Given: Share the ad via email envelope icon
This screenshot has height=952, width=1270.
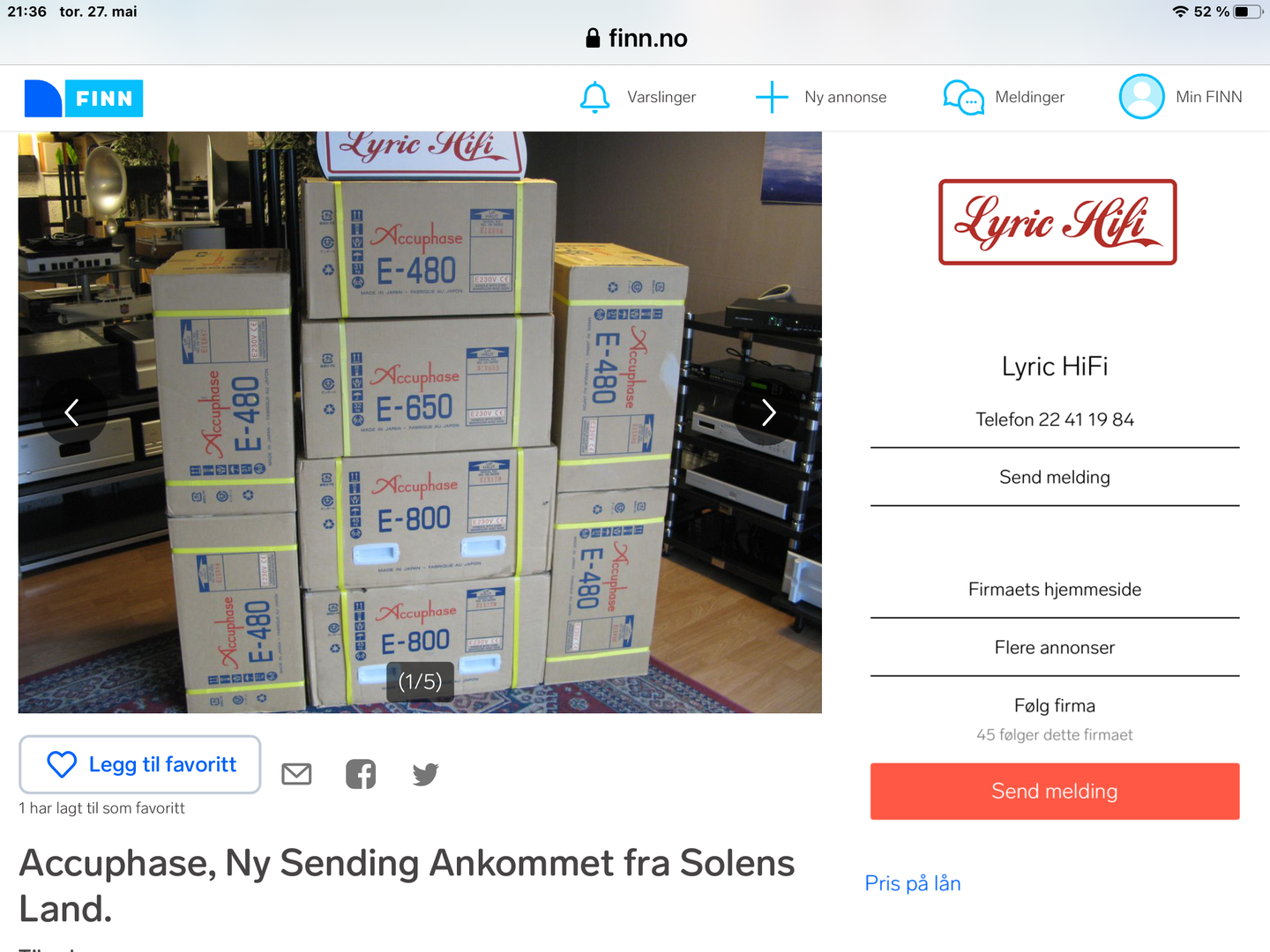Looking at the screenshot, I should coord(296,774).
